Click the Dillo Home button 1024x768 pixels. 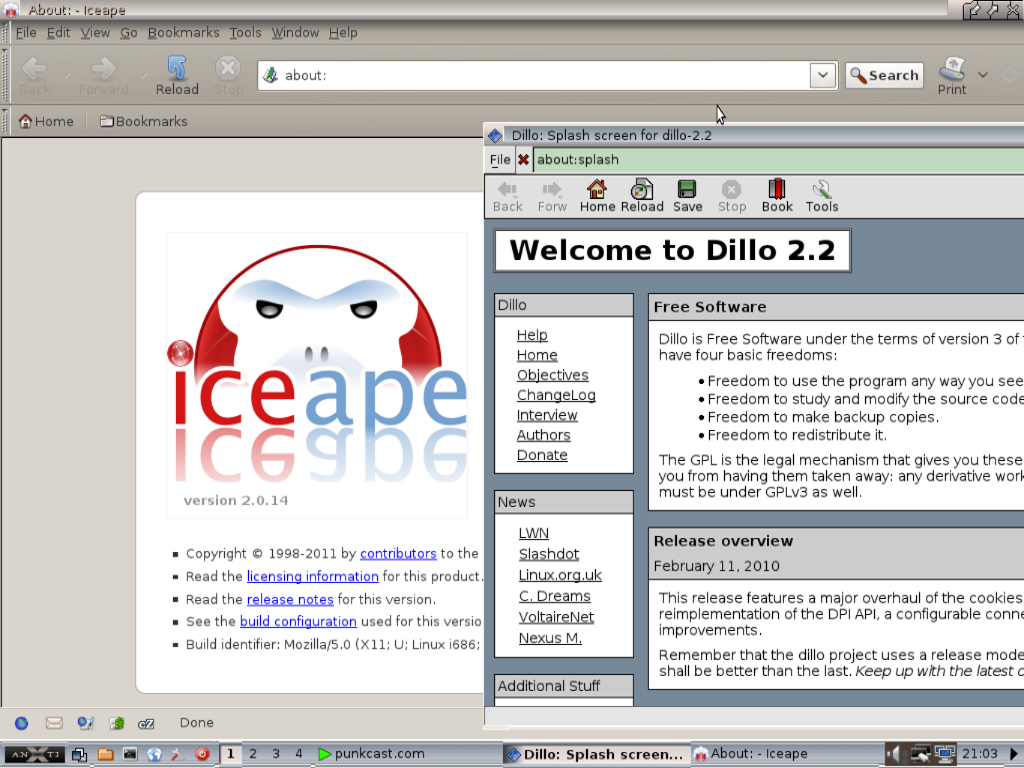[x=597, y=197]
